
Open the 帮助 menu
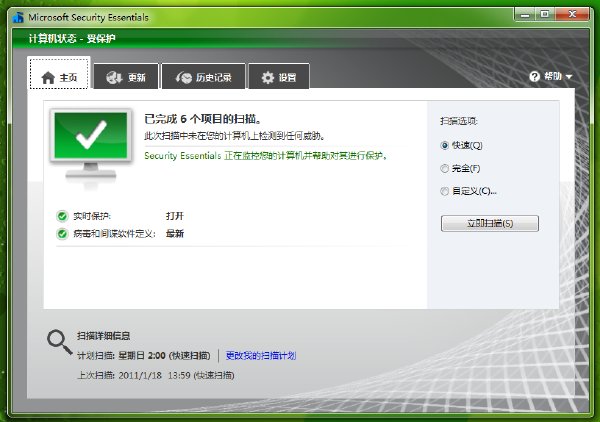click(551, 77)
